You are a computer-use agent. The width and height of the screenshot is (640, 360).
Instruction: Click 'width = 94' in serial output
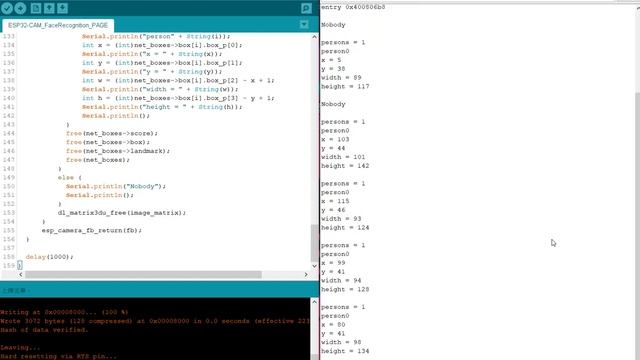click(341, 280)
